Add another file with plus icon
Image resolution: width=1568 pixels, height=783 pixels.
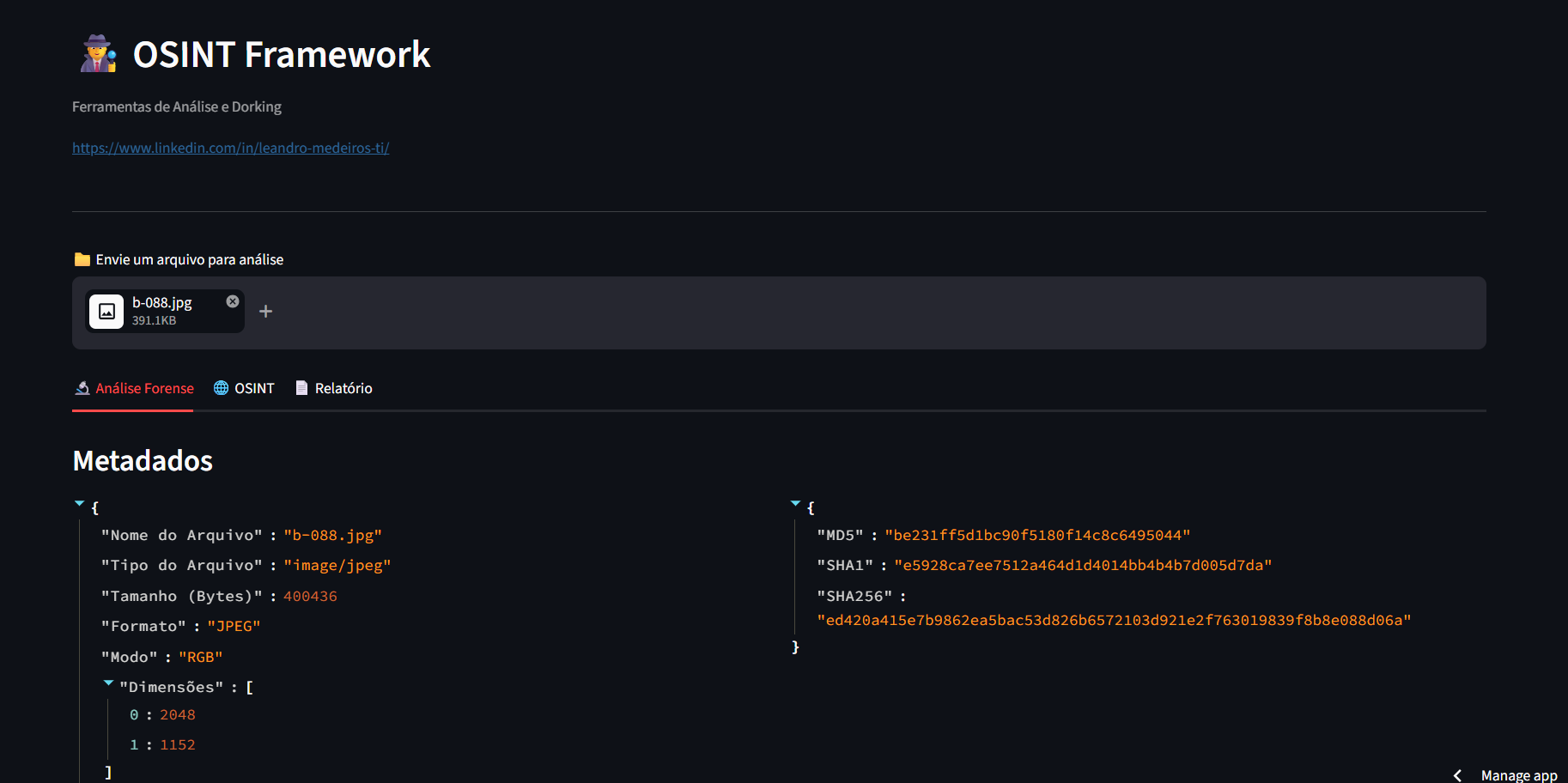tap(266, 312)
